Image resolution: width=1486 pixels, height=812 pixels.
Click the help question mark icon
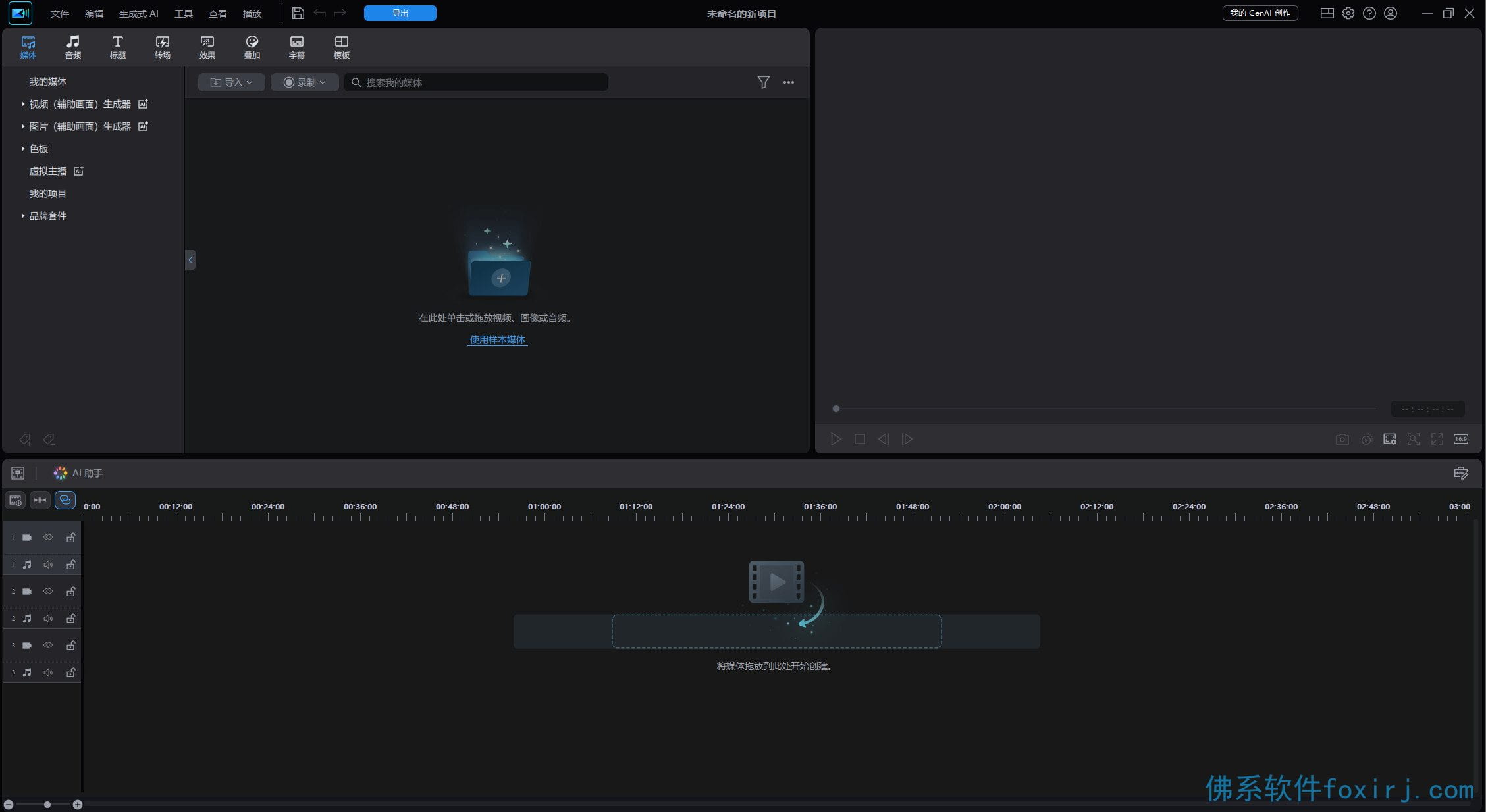[x=1369, y=13]
